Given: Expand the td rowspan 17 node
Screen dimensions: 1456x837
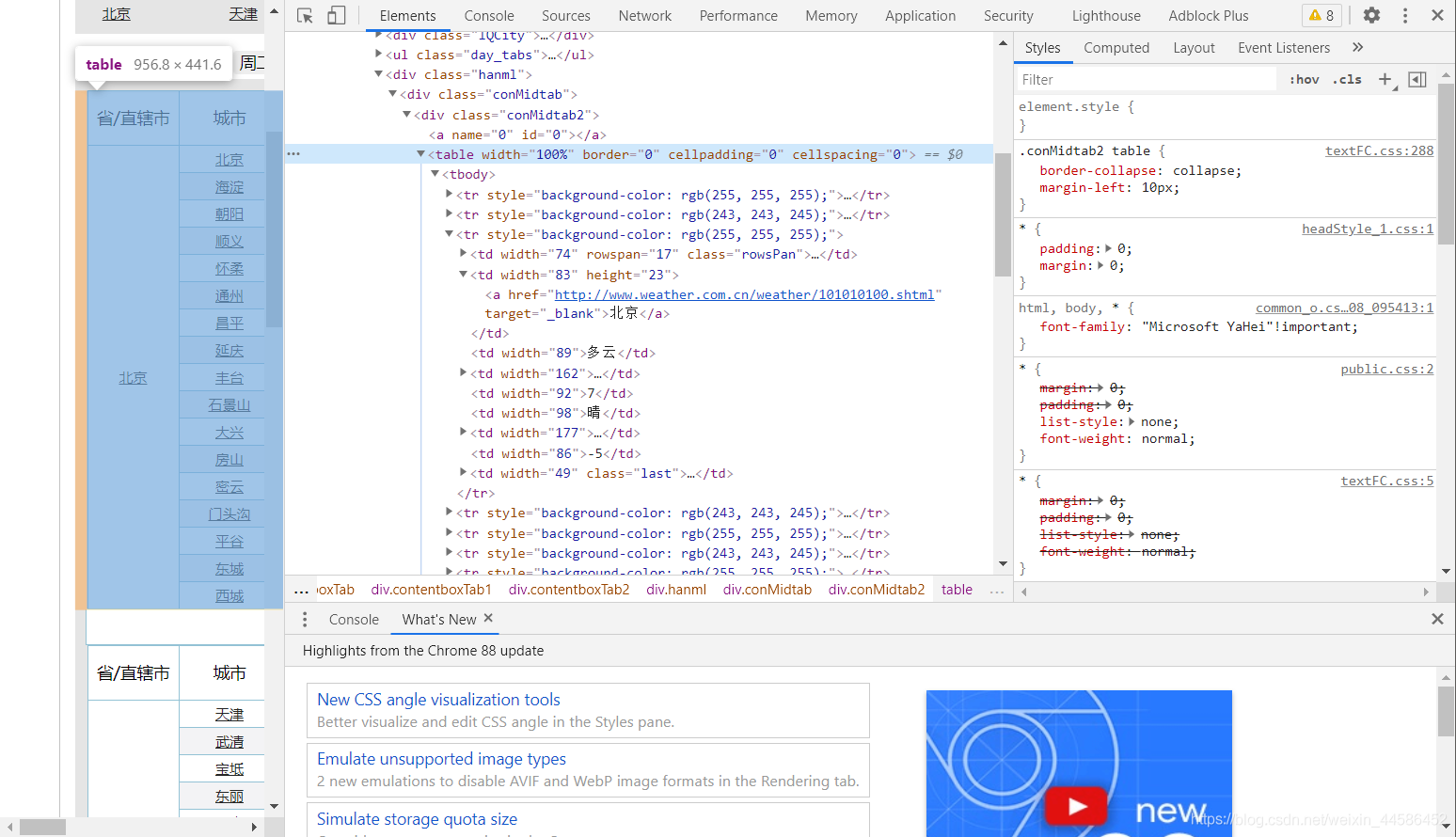Looking at the screenshot, I should click(x=464, y=254).
